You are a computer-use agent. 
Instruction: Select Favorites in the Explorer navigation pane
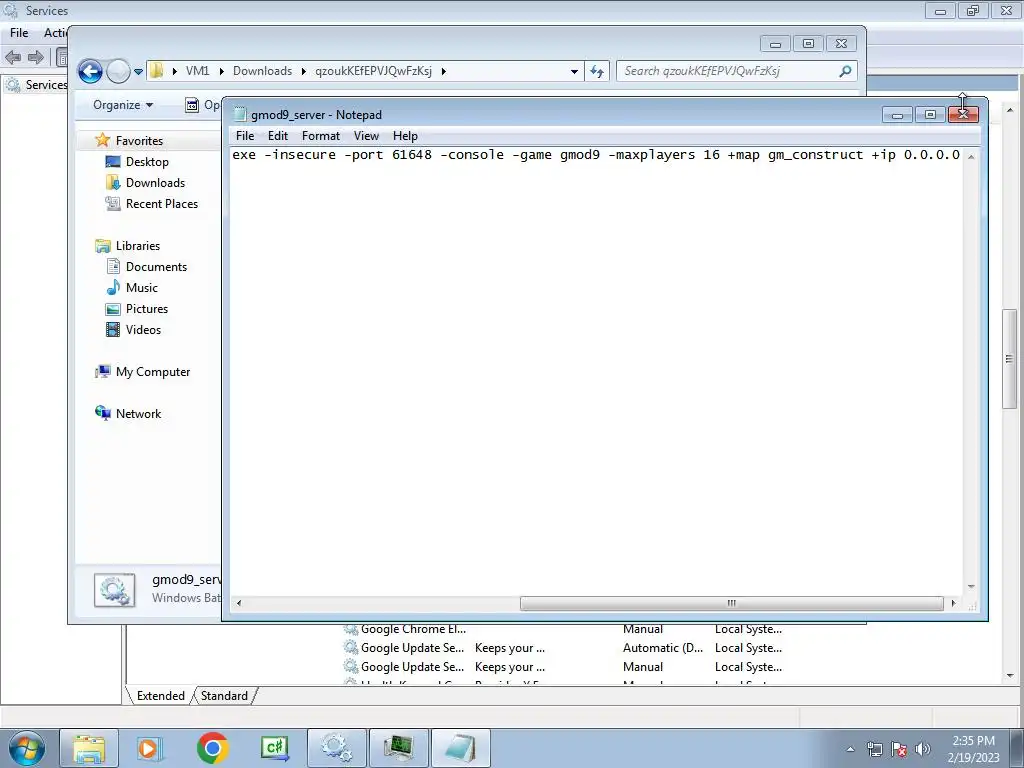139,140
